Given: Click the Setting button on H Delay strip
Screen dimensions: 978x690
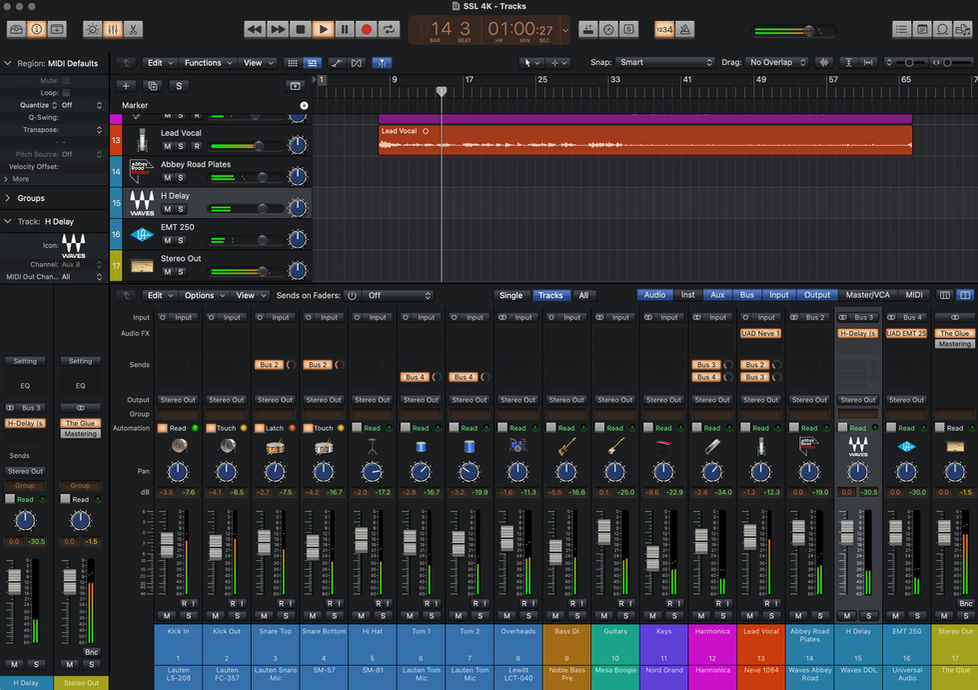Looking at the screenshot, I should pos(25,361).
